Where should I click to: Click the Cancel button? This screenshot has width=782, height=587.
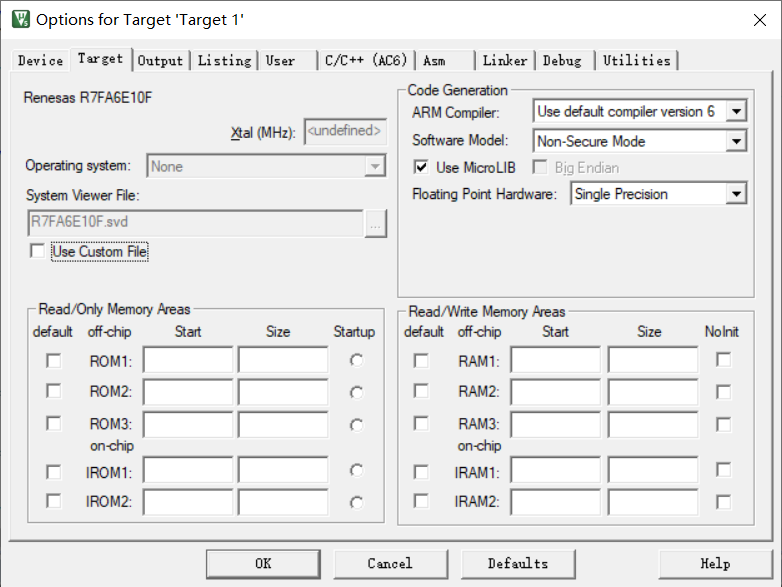coord(391,564)
